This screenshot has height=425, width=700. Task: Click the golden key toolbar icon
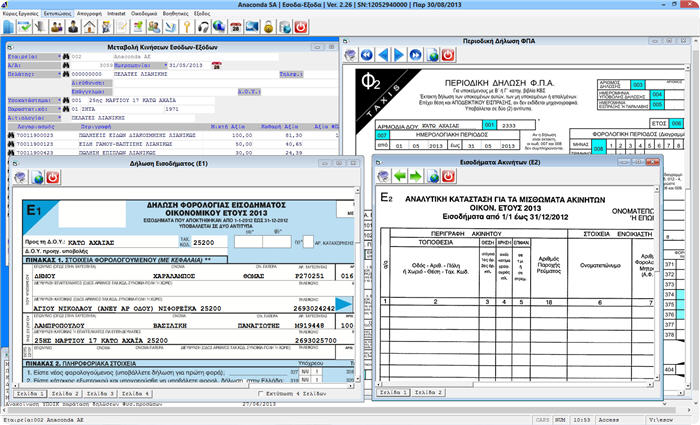pyautogui.click(x=187, y=27)
